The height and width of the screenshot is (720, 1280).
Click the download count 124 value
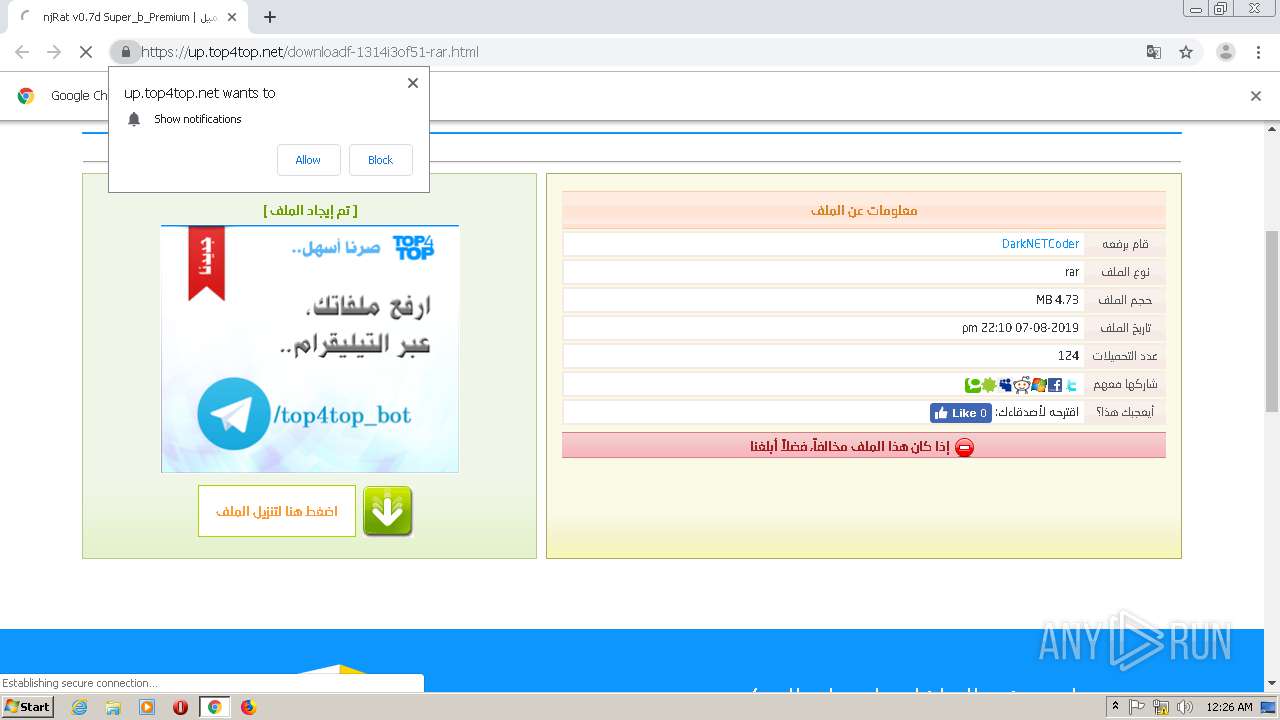(x=1069, y=356)
